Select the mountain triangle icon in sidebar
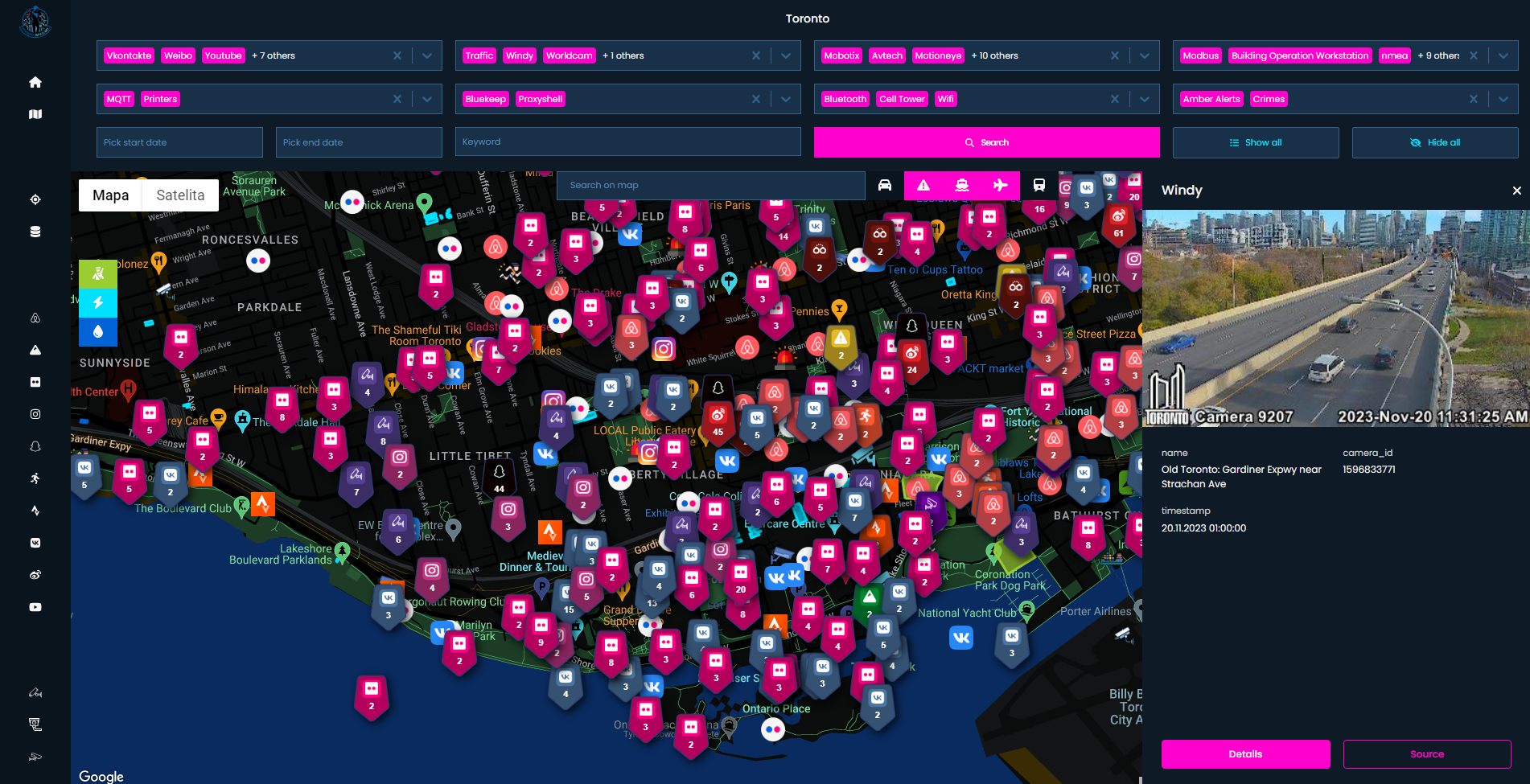 pyautogui.click(x=35, y=350)
